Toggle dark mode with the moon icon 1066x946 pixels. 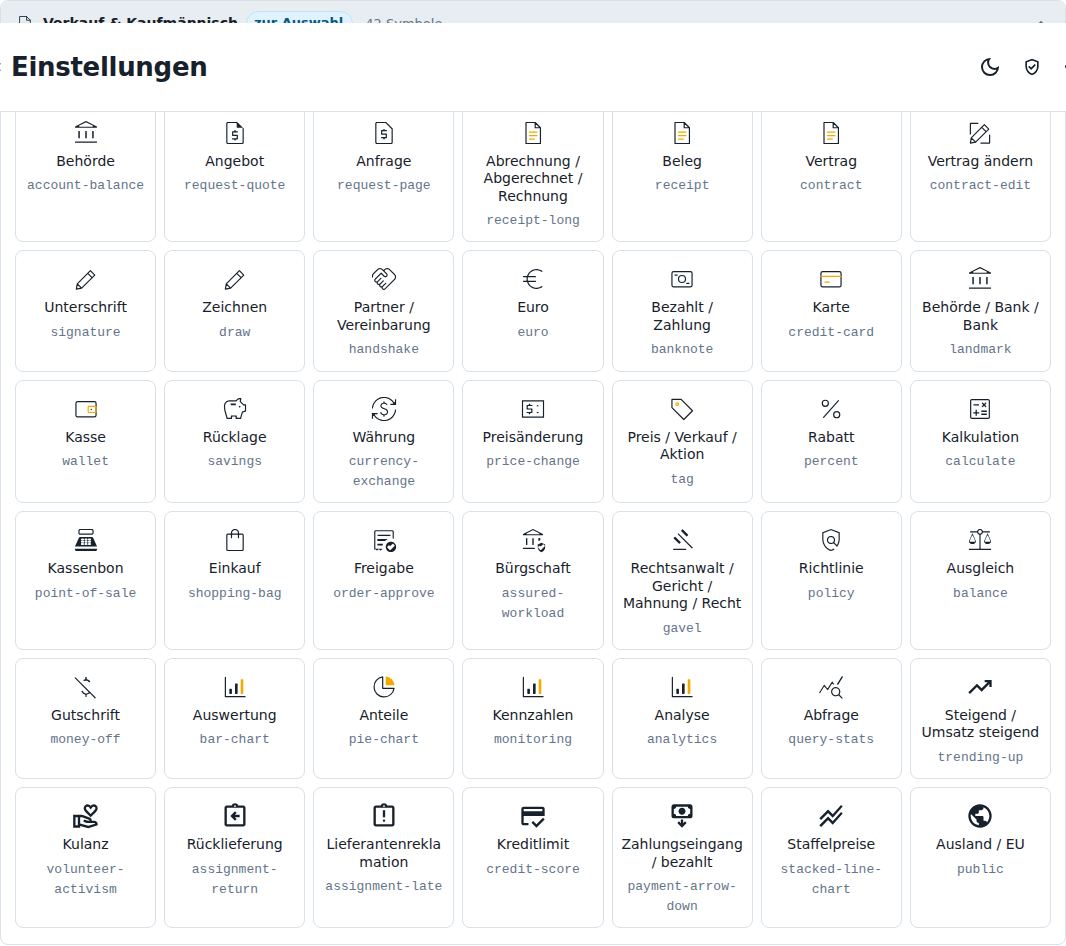click(990, 67)
